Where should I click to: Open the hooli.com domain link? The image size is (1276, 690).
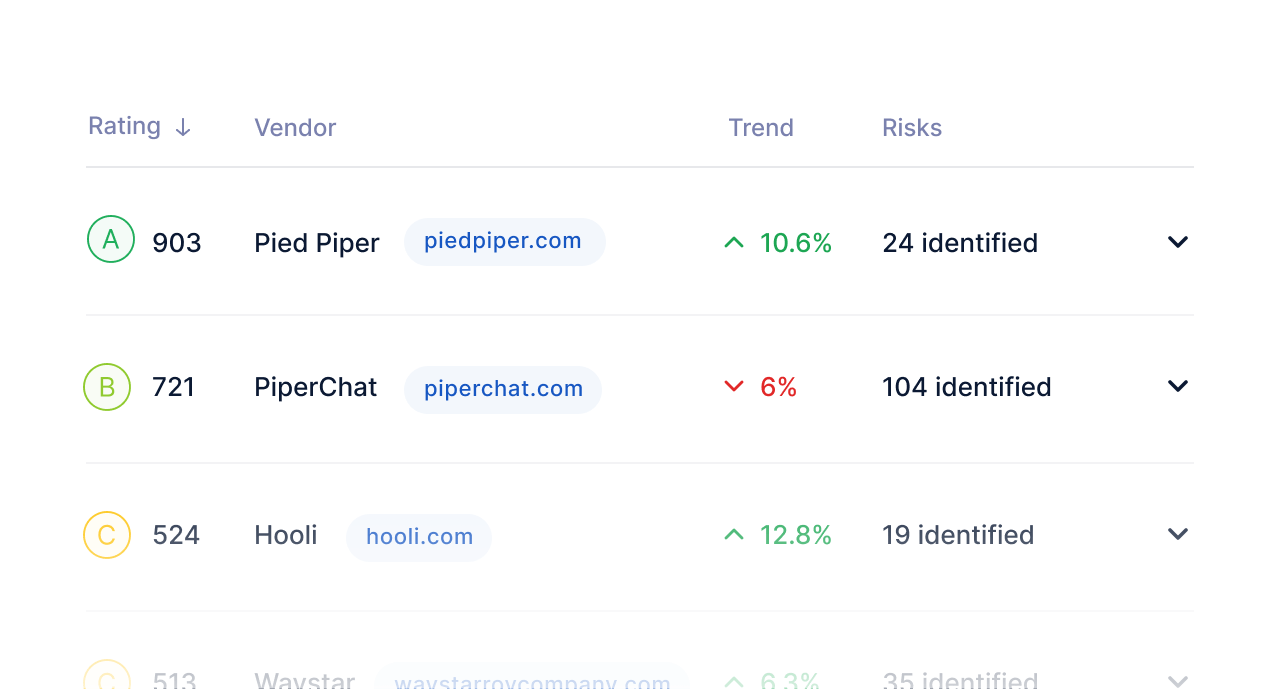click(419, 538)
